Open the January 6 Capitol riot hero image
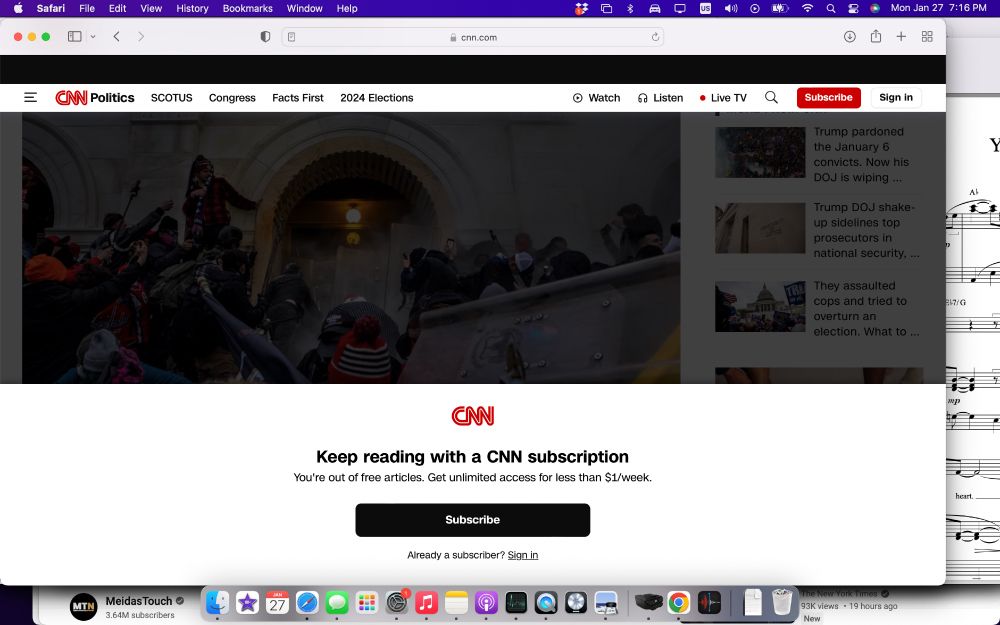 point(351,247)
